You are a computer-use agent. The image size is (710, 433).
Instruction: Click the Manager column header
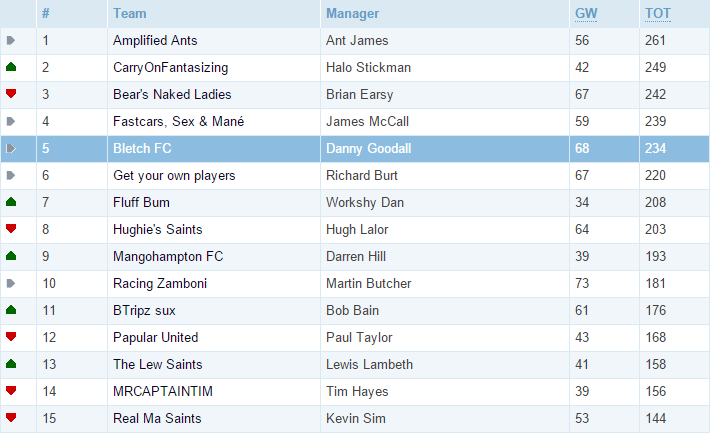click(x=352, y=14)
